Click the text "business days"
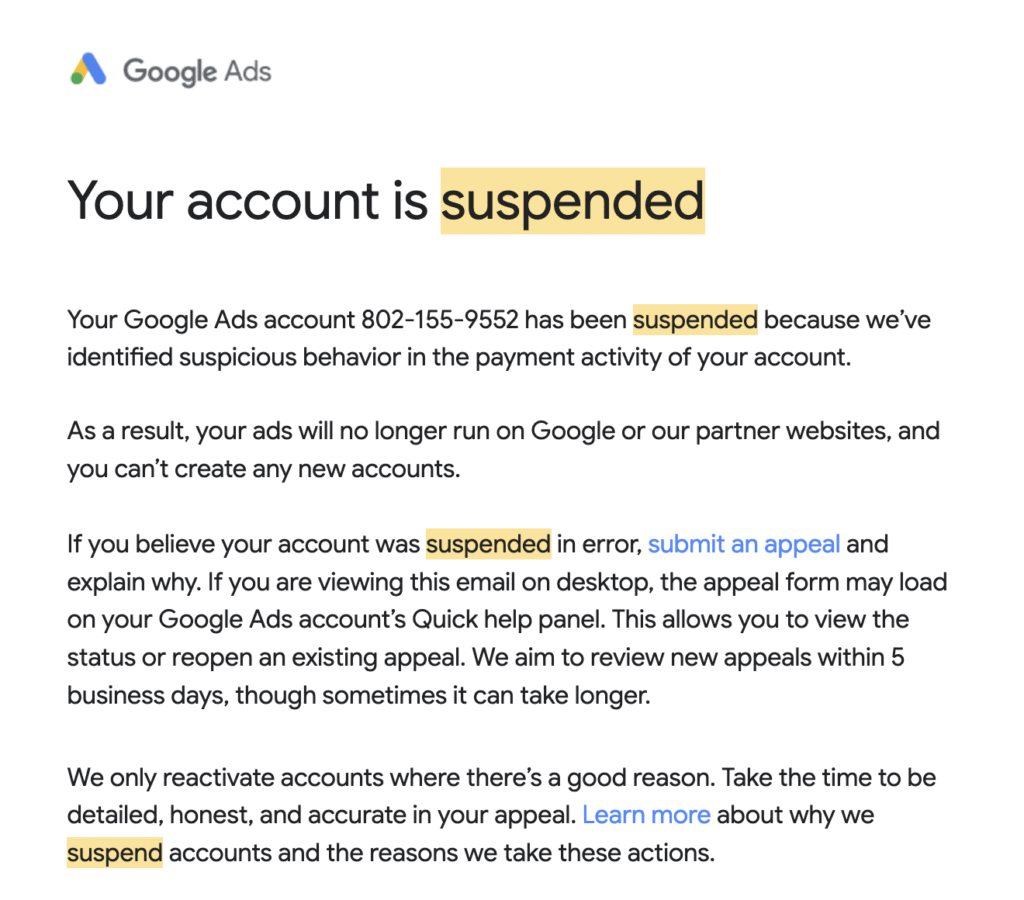 (x=148, y=696)
